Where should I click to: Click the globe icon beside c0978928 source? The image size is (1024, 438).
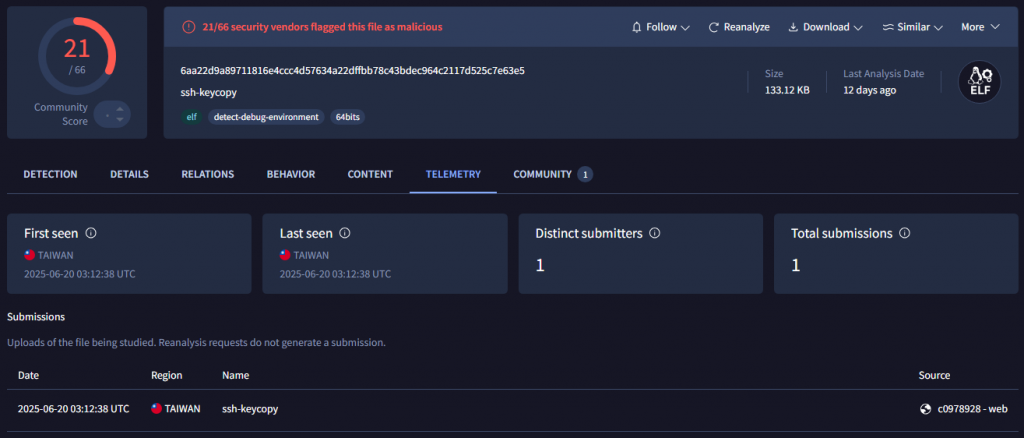coord(925,408)
